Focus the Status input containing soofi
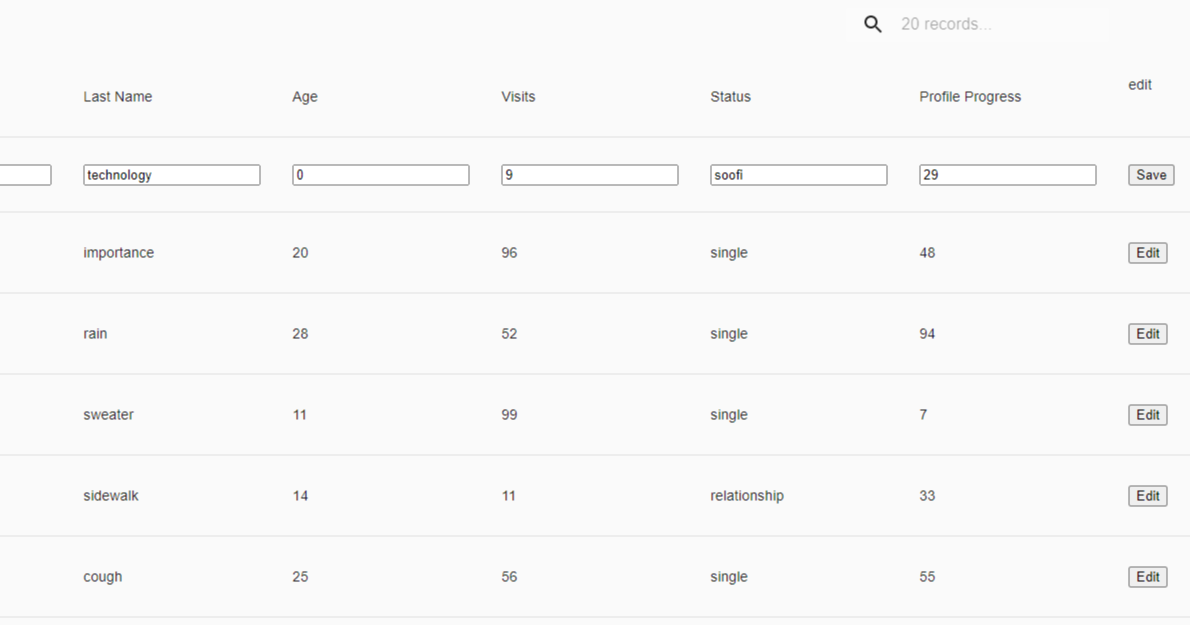 click(x=798, y=175)
